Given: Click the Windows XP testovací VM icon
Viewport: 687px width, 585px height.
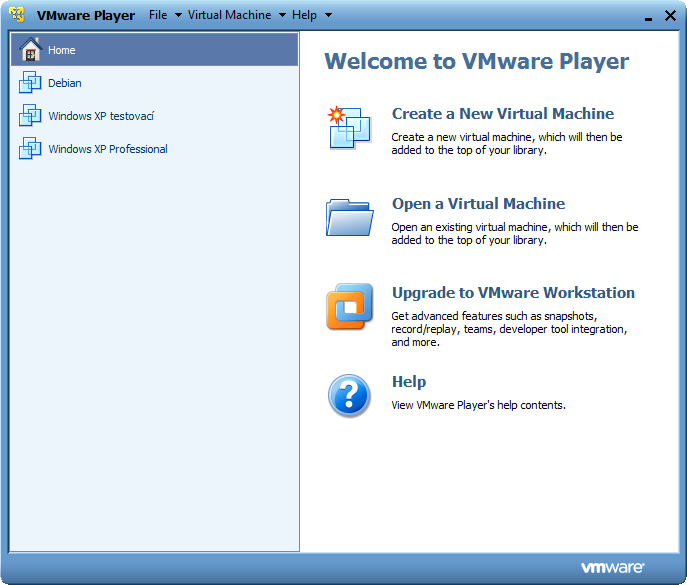Looking at the screenshot, I should click(30, 115).
